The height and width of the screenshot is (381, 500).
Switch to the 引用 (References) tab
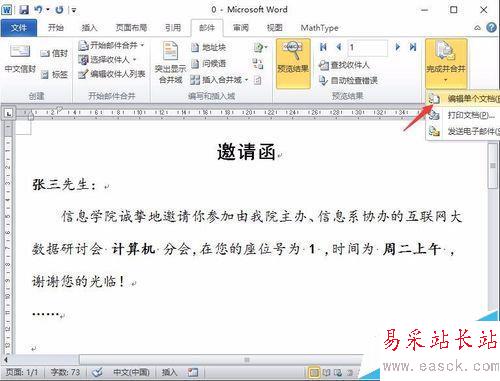tap(173, 28)
